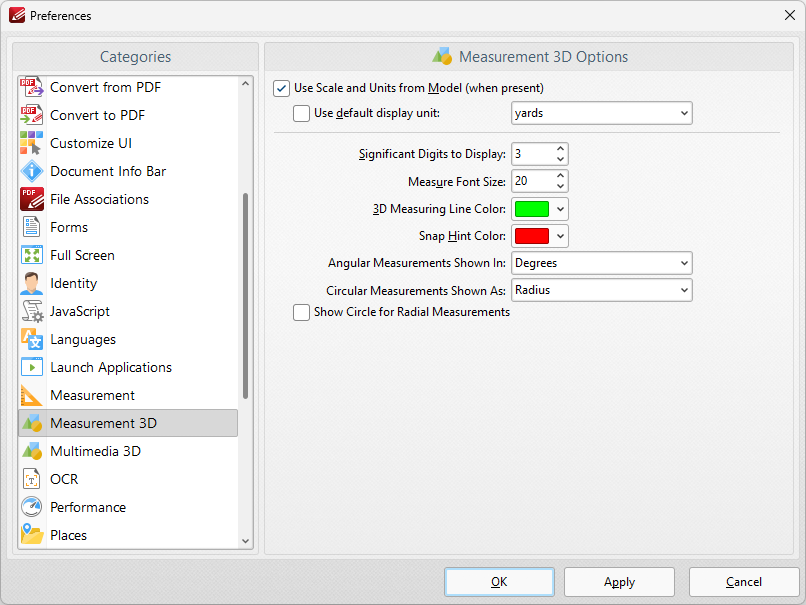Increase Significant Digits to Display value
Viewport: 806px width, 605px height.
pos(560,149)
